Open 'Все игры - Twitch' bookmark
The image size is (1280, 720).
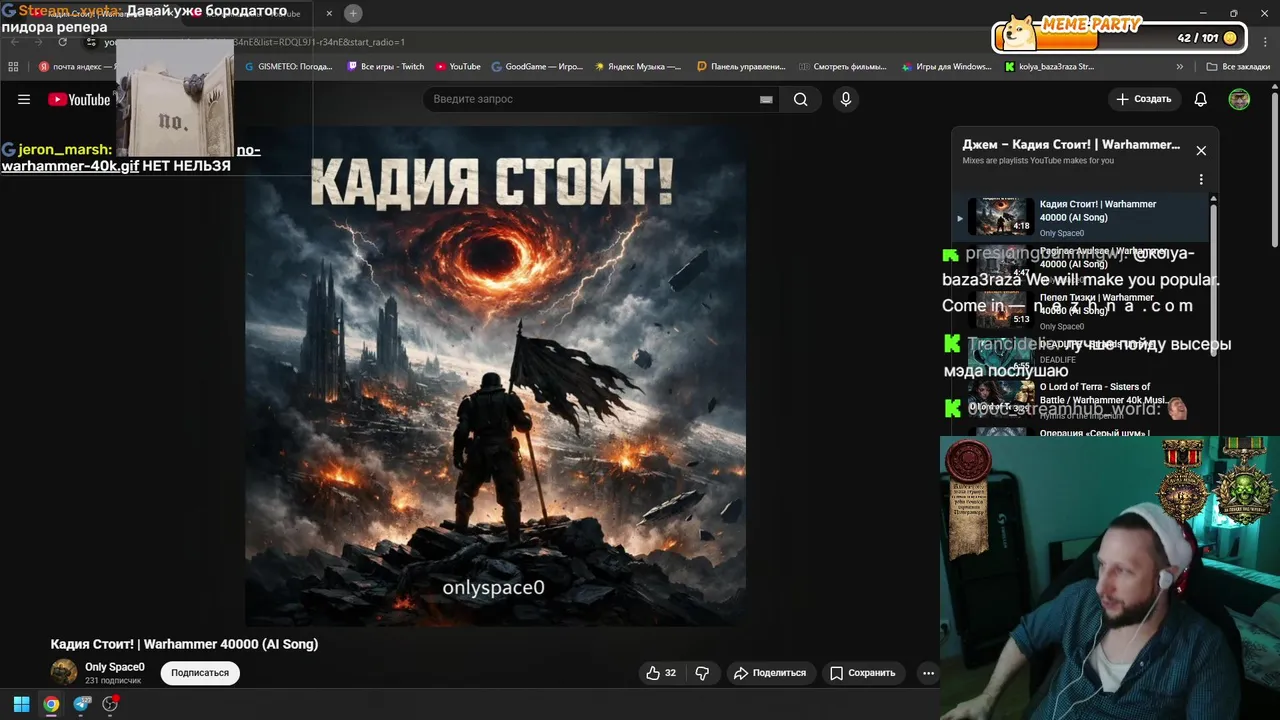pos(386,67)
